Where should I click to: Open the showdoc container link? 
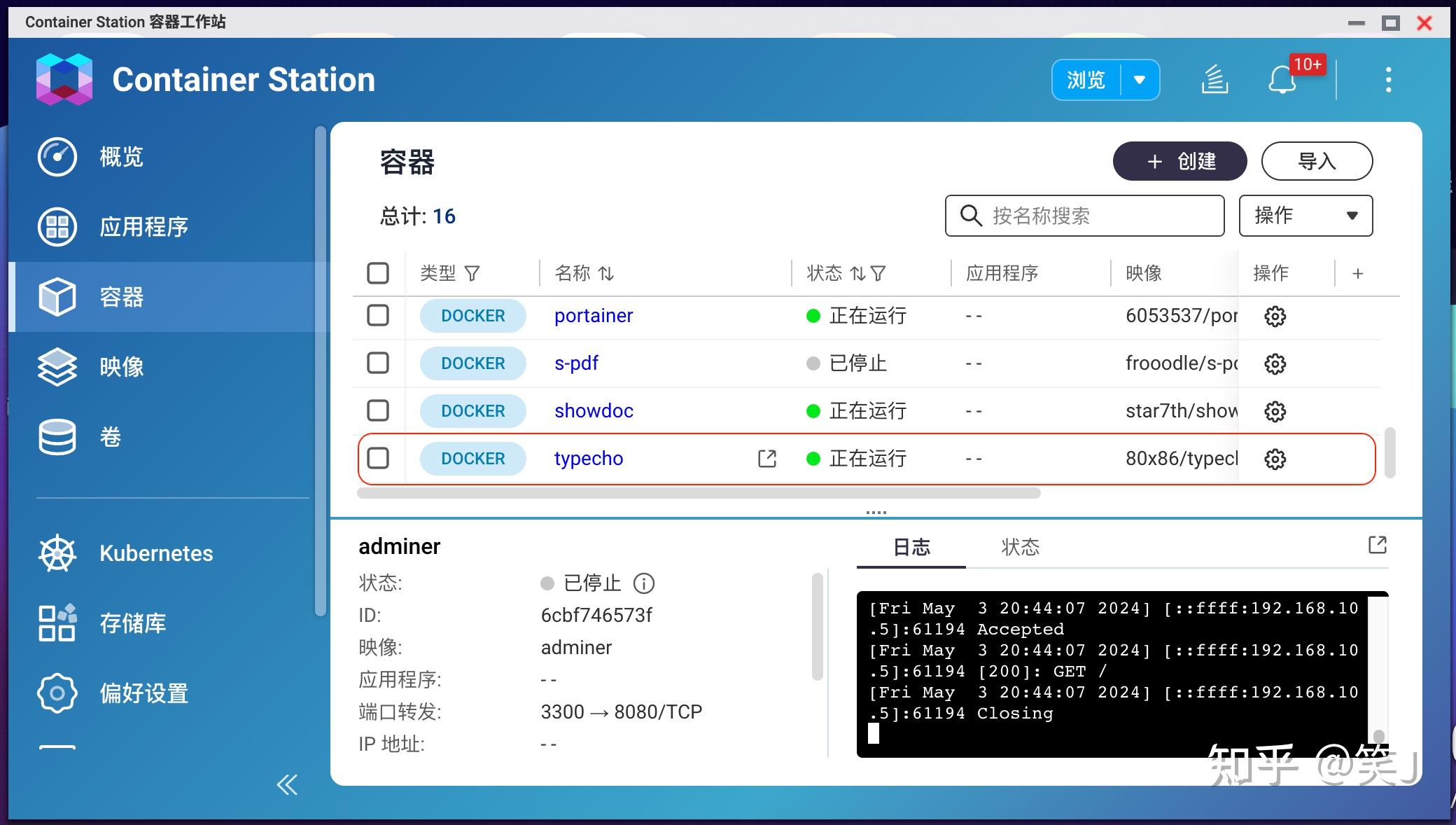(x=593, y=411)
